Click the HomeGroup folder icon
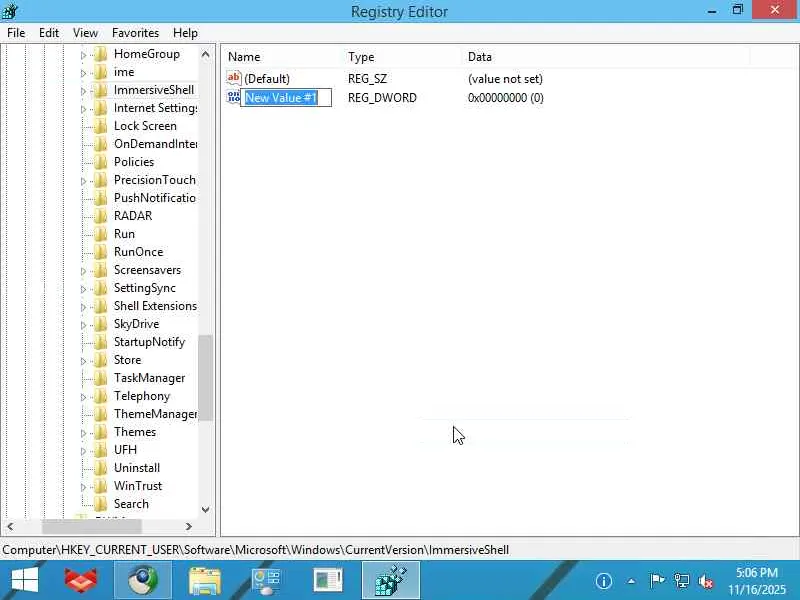 click(x=101, y=54)
